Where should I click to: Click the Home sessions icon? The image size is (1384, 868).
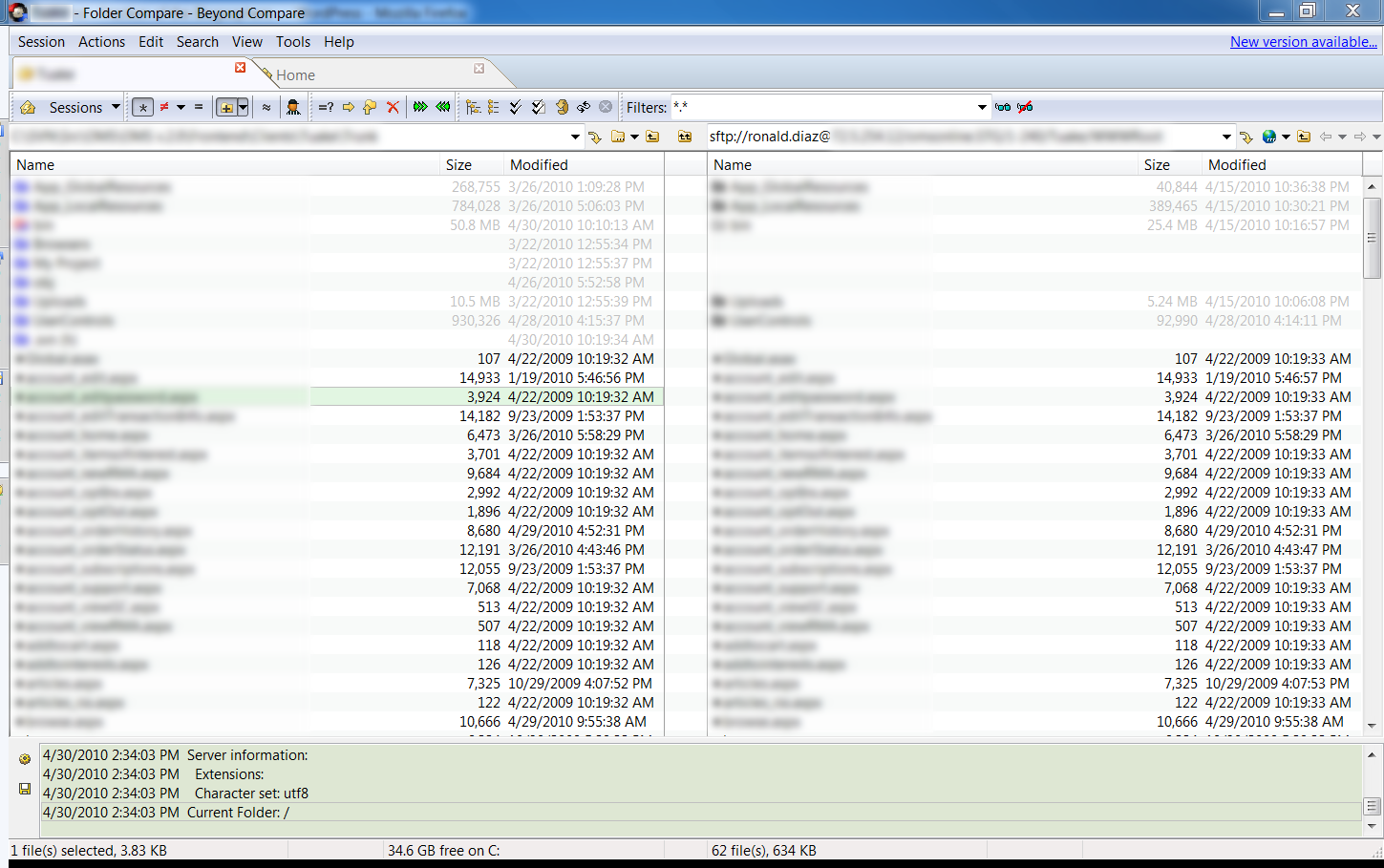click(28, 107)
